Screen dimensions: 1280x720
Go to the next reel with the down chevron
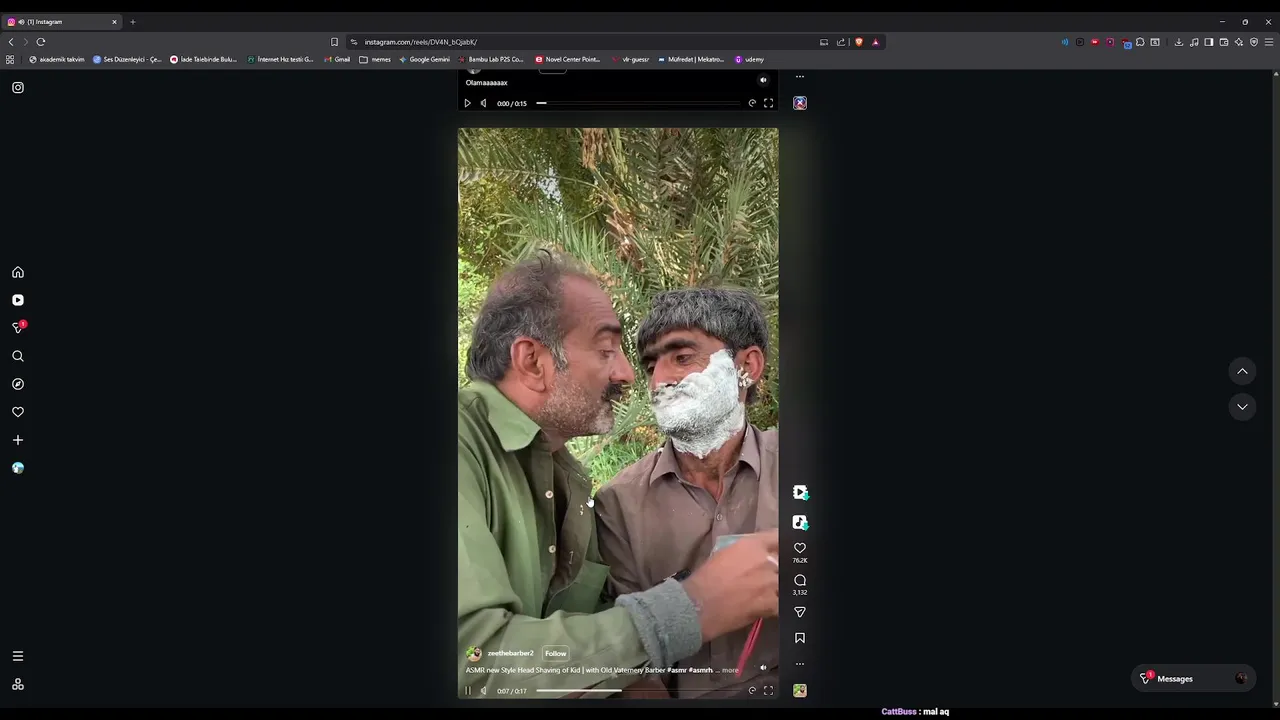(x=1242, y=407)
